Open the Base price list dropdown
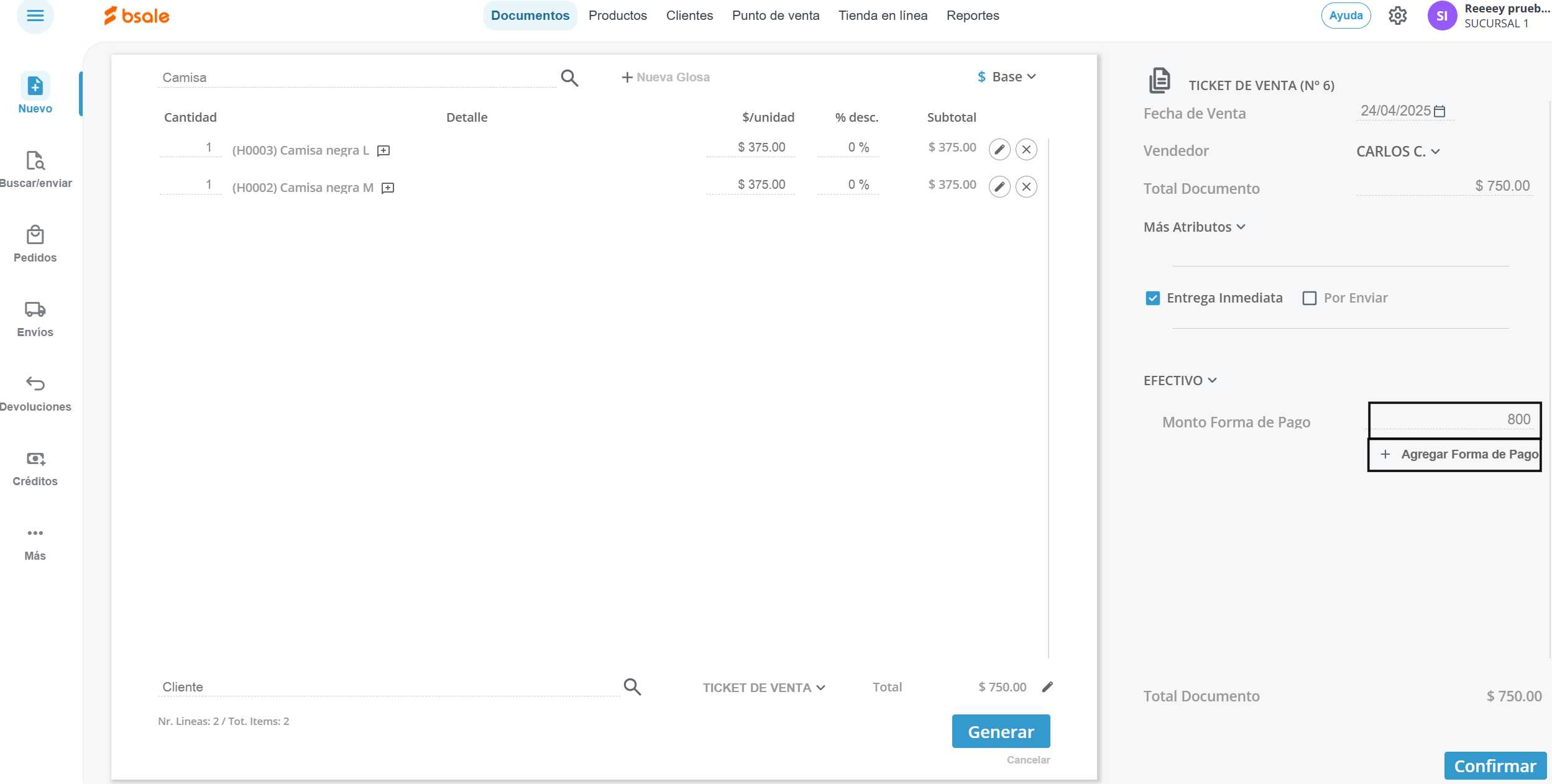 (x=1007, y=77)
